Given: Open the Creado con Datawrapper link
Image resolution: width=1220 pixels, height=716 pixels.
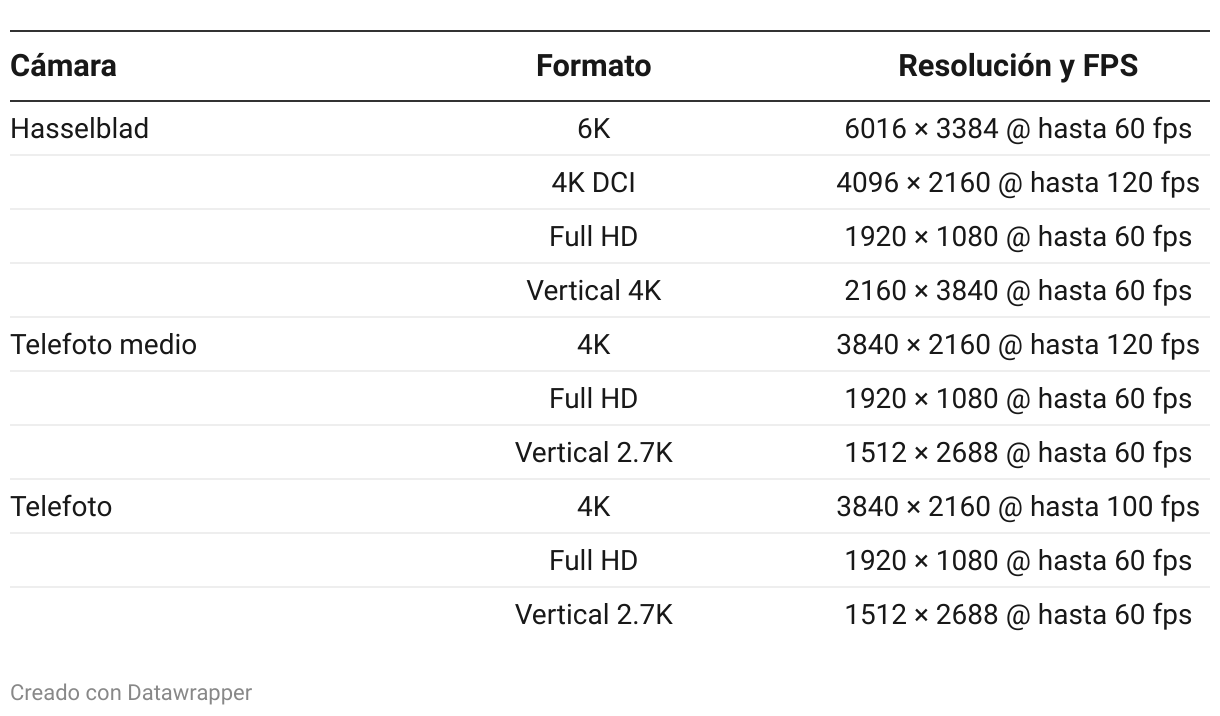Looking at the screenshot, I should pos(131,692).
